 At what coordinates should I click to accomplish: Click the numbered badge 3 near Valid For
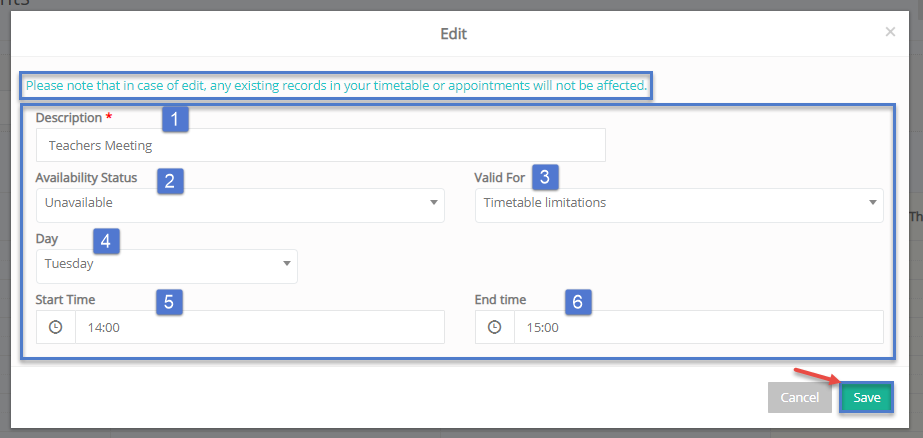click(545, 177)
